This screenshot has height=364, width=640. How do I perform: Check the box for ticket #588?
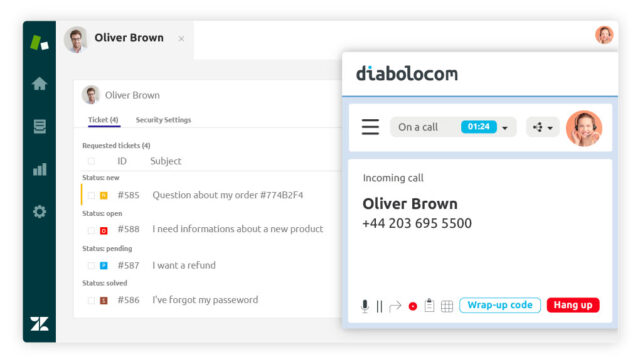pyautogui.click(x=91, y=231)
